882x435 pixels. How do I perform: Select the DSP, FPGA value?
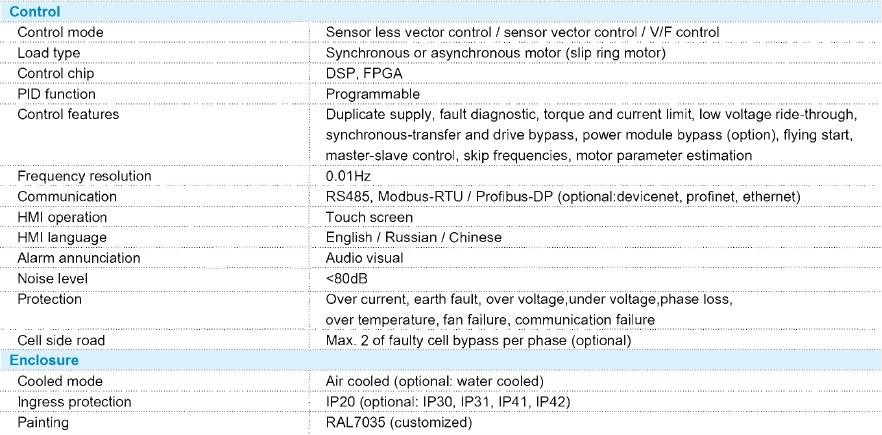(x=364, y=73)
